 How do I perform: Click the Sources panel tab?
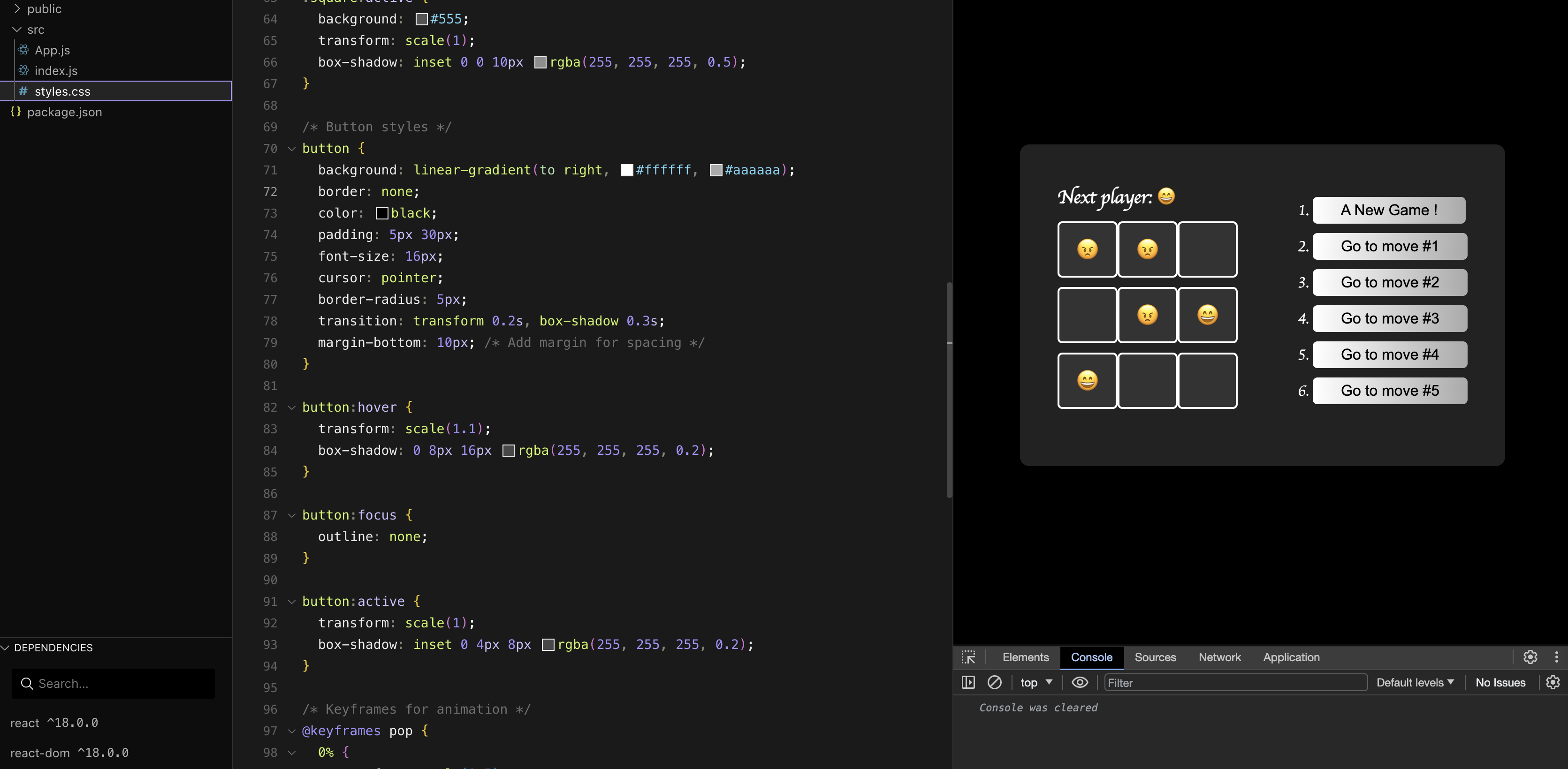(1155, 657)
